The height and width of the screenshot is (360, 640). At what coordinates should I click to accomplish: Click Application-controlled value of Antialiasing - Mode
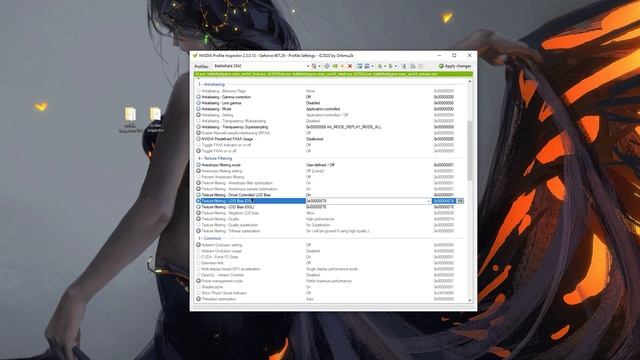[323, 109]
